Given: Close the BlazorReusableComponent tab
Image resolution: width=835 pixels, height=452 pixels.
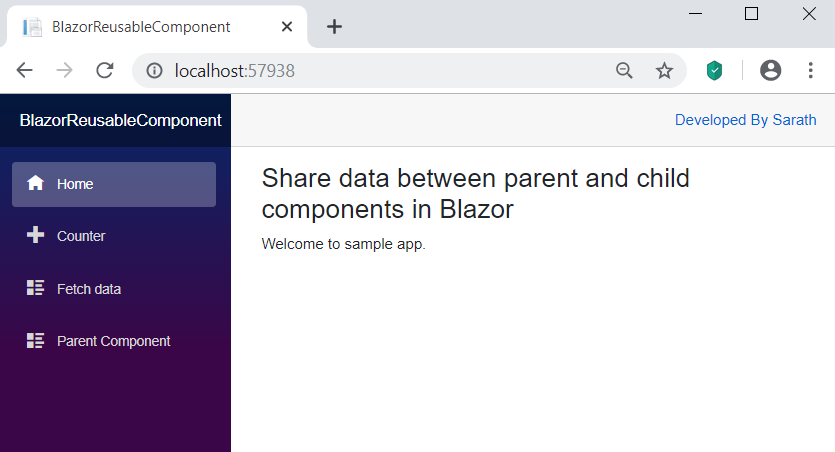Looking at the screenshot, I should coord(287,27).
